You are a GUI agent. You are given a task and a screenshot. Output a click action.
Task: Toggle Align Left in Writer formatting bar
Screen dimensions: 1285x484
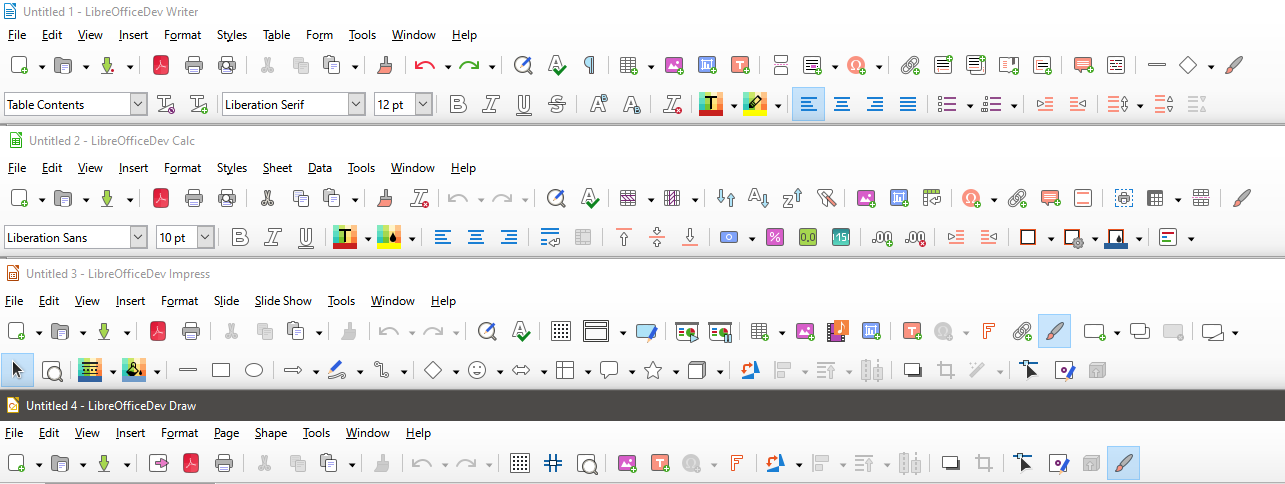809,104
